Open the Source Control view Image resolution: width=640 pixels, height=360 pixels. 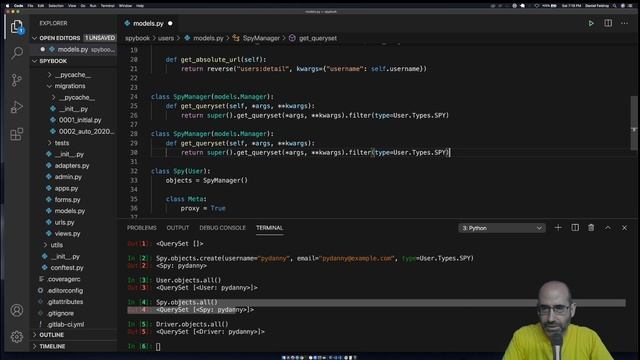click(17, 80)
